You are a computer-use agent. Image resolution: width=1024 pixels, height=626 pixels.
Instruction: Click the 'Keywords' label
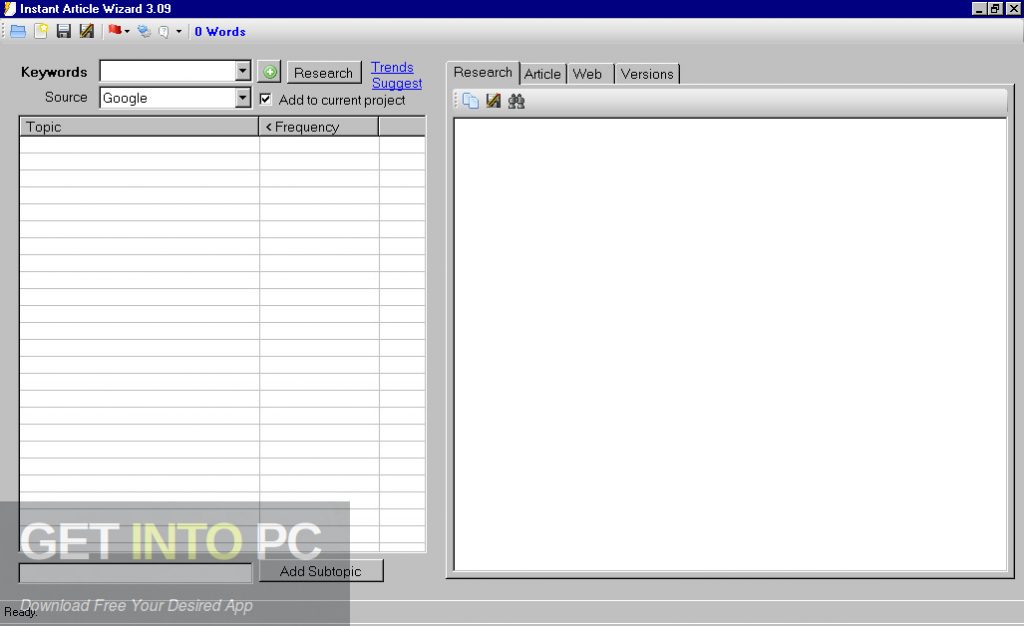coord(54,72)
